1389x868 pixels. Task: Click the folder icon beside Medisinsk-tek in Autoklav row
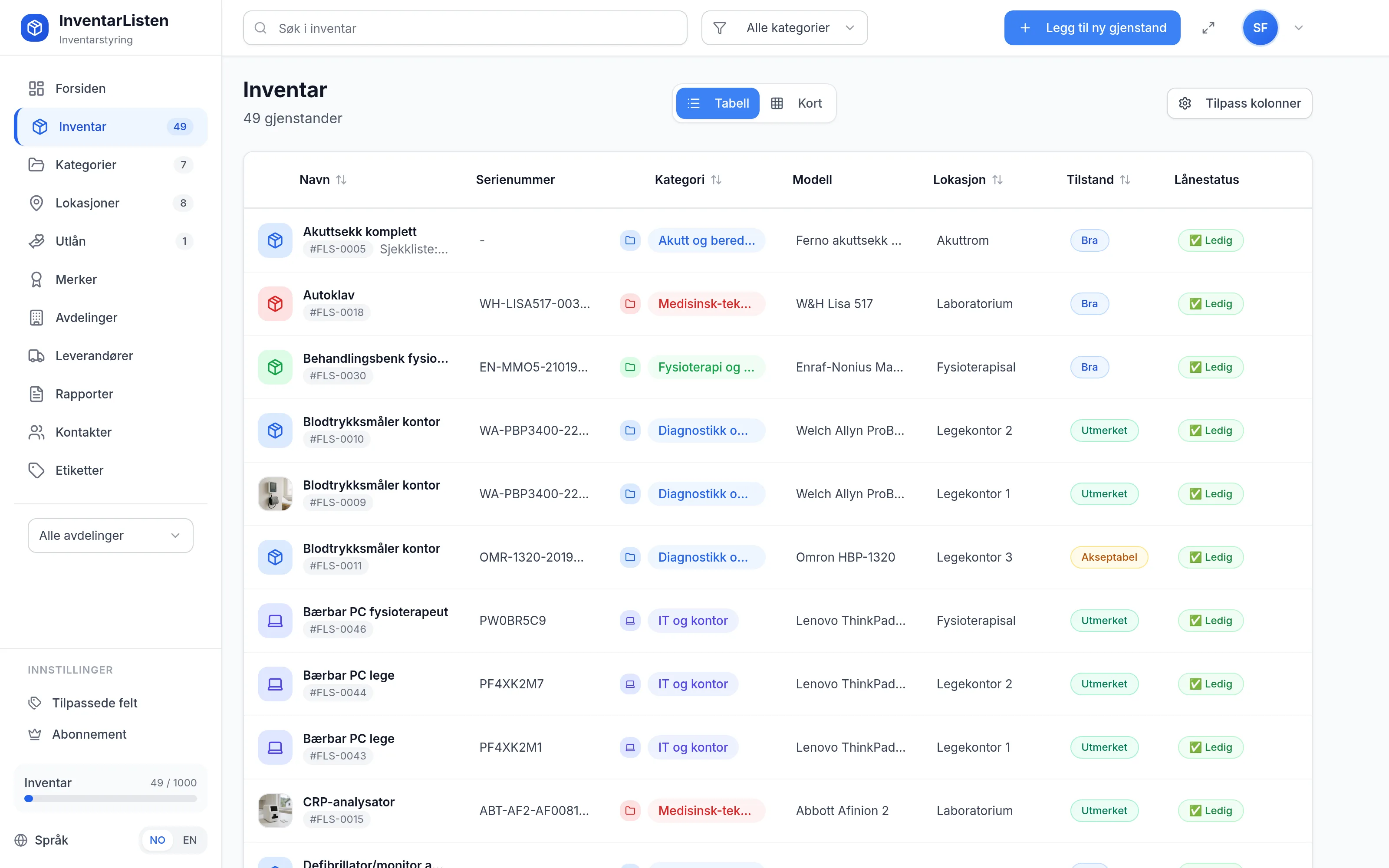tap(630, 304)
